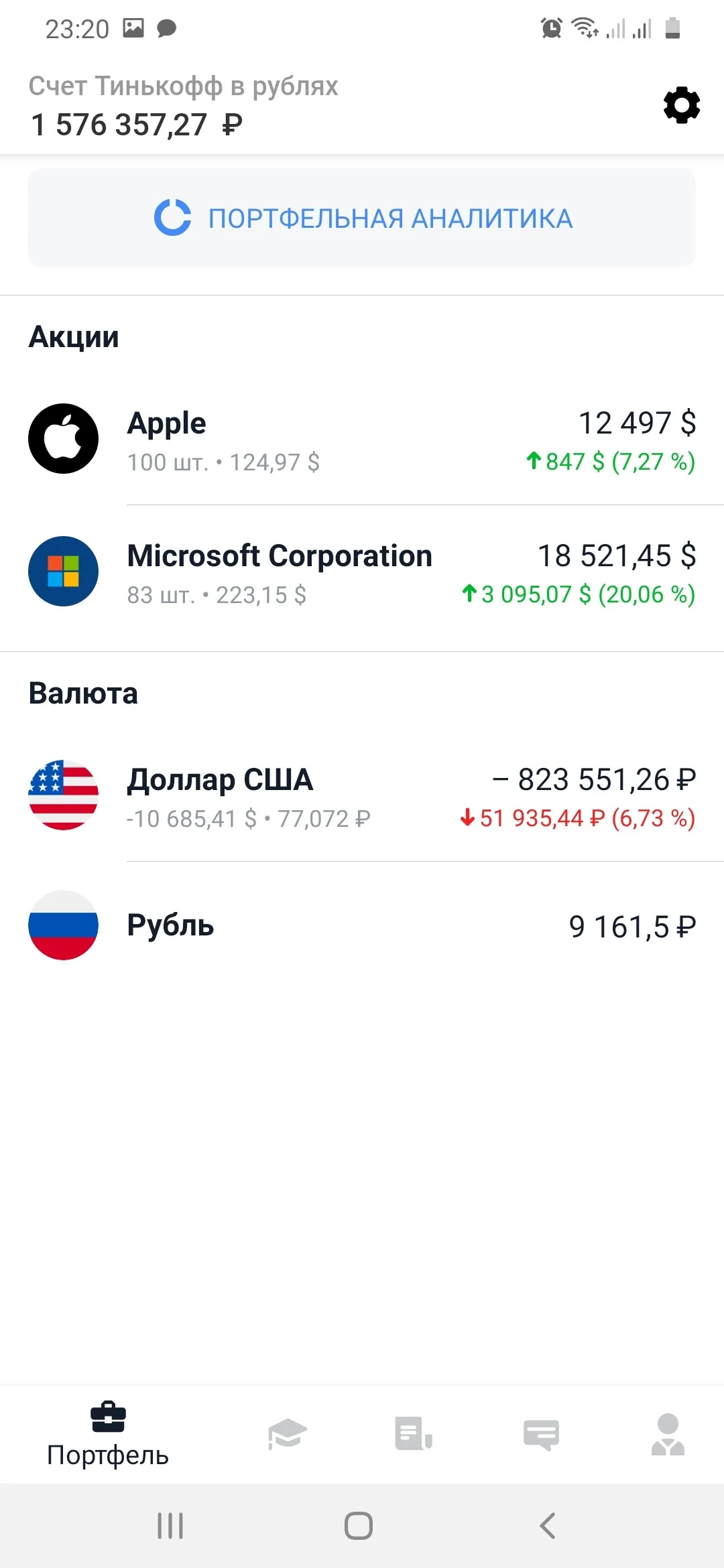Open the chat messages tab icon
This screenshot has height=1568, width=724.
coord(541,1435)
